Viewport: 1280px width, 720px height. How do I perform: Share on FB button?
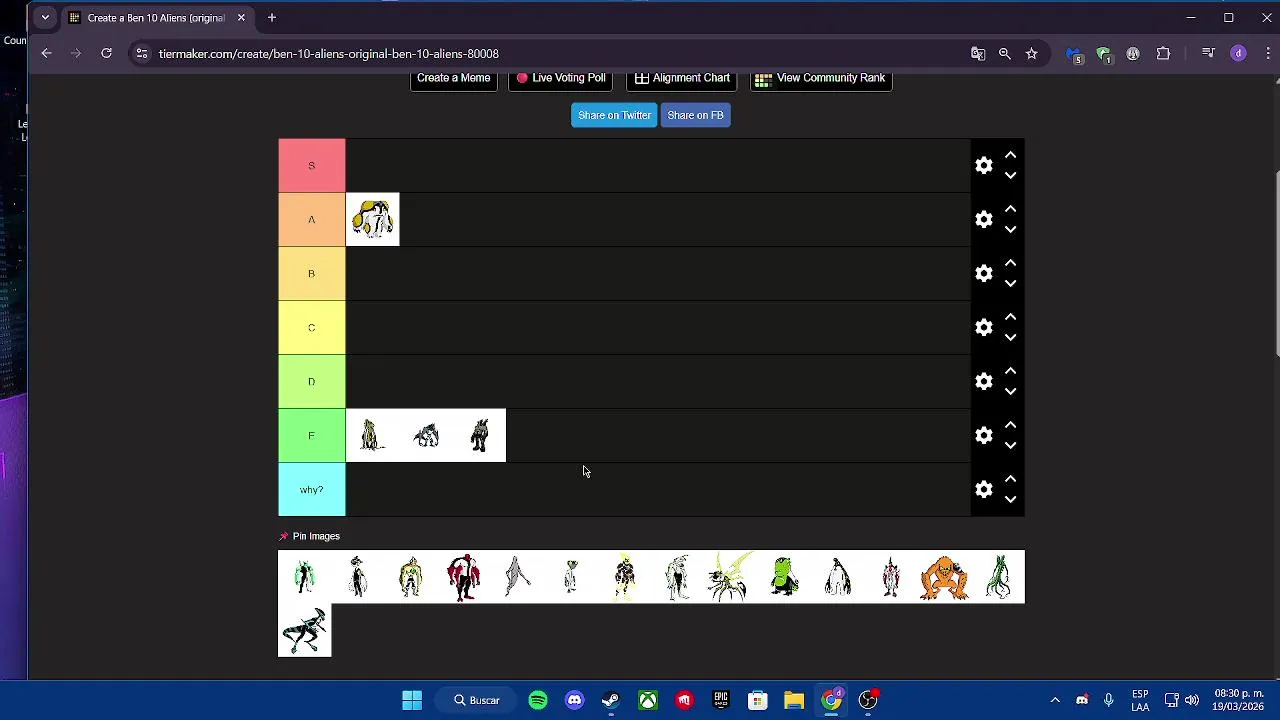tap(695, 115)
